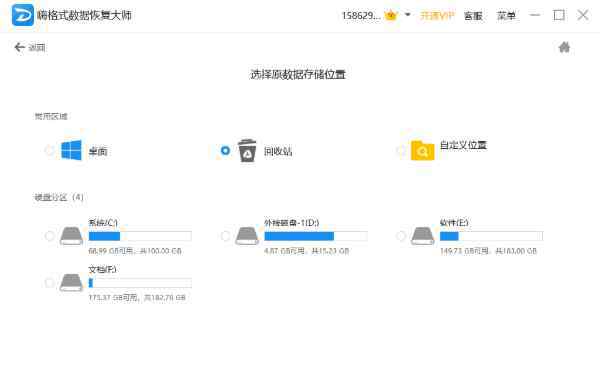The image size is (600, 373).
Task: Select the 软件(E:) radio button
Action: tap(401, 236)
